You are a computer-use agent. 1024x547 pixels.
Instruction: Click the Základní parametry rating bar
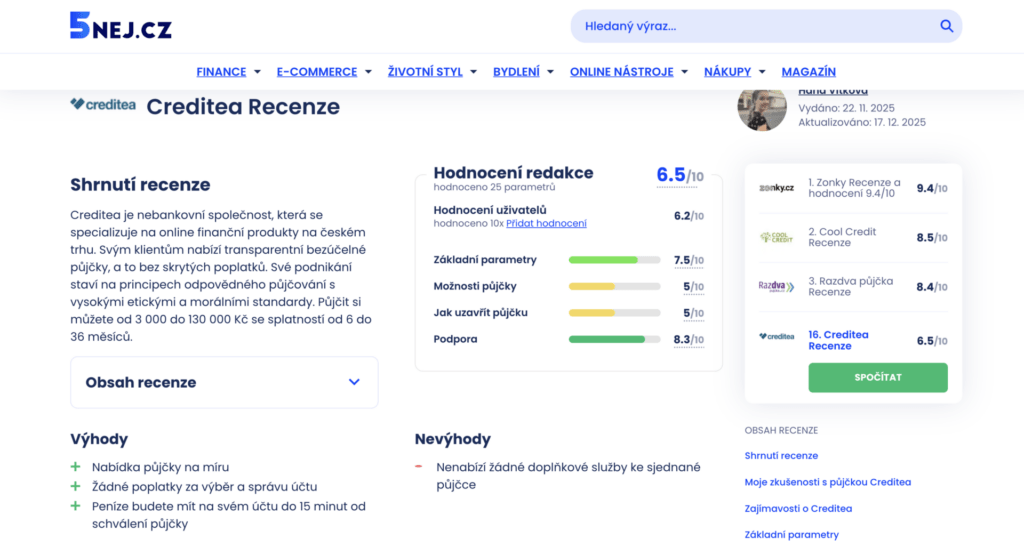[614, 260]
